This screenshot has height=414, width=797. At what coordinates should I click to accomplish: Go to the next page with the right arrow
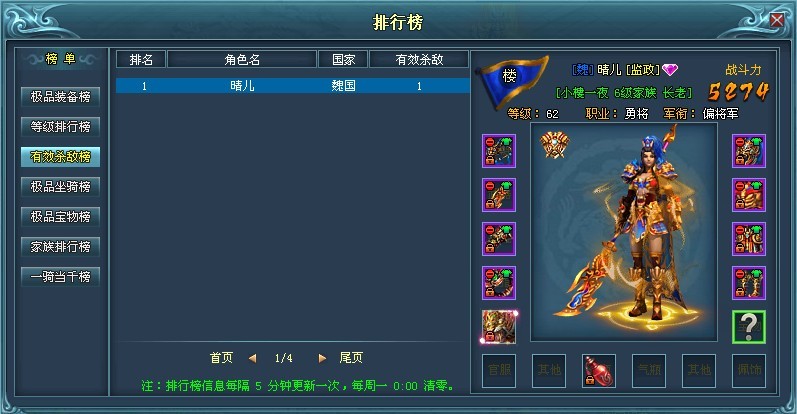click(x=322, y=359)
